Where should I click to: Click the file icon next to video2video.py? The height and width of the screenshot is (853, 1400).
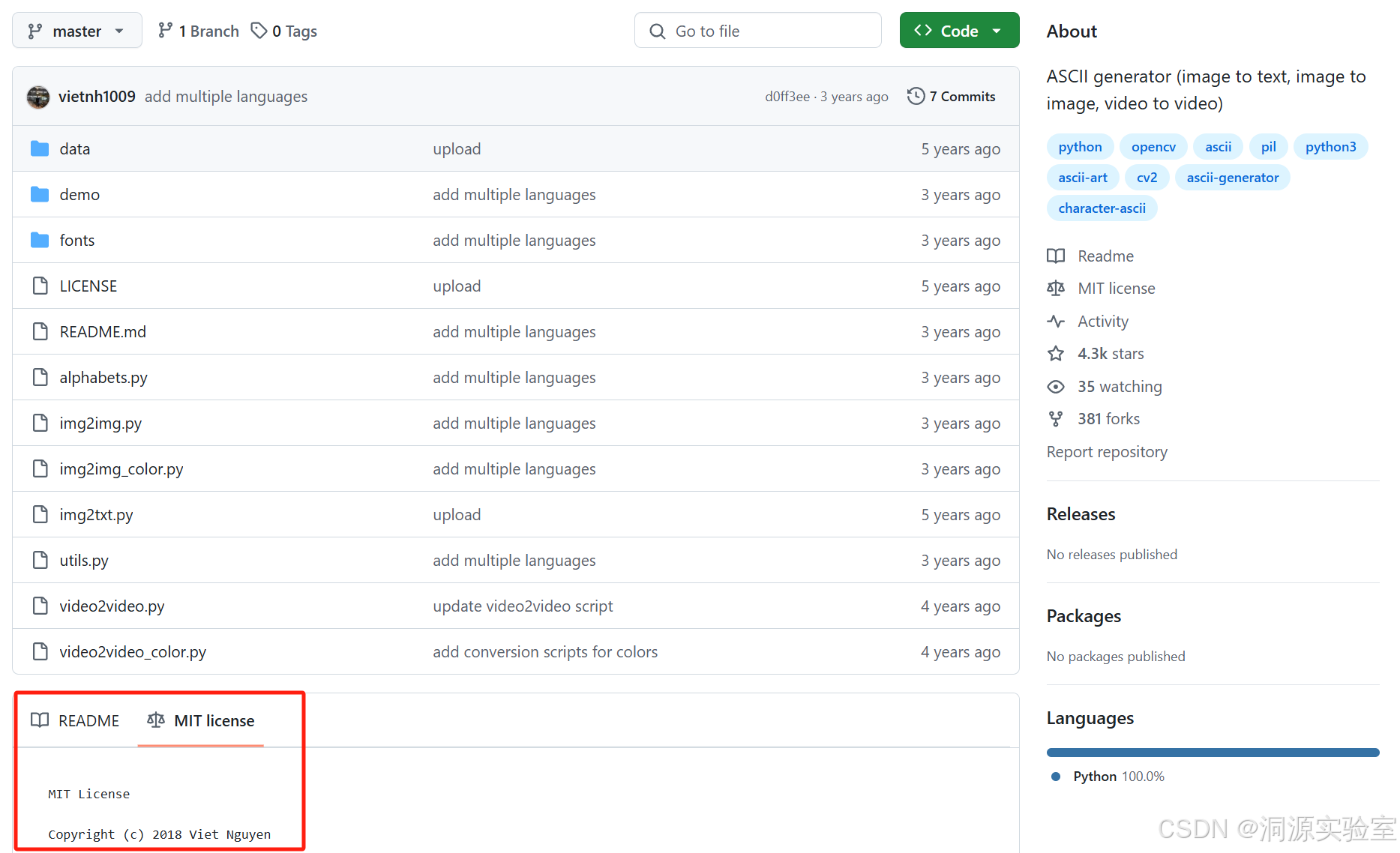(40, 606)
